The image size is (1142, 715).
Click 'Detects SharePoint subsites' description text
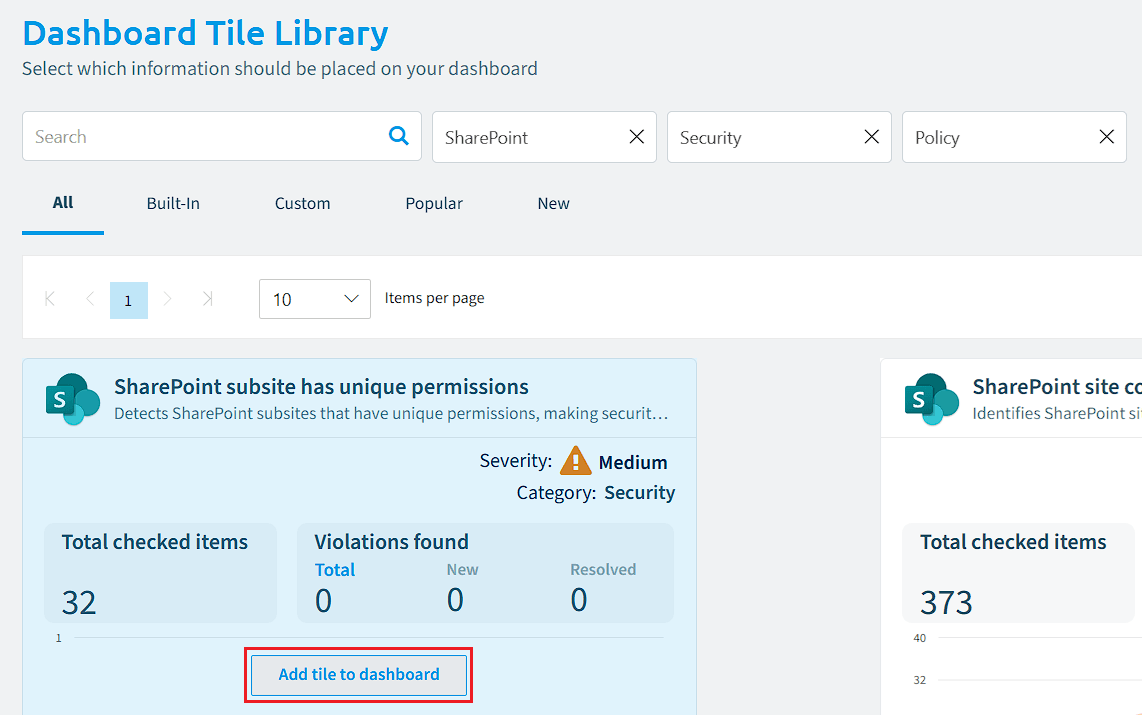point(391,414)
